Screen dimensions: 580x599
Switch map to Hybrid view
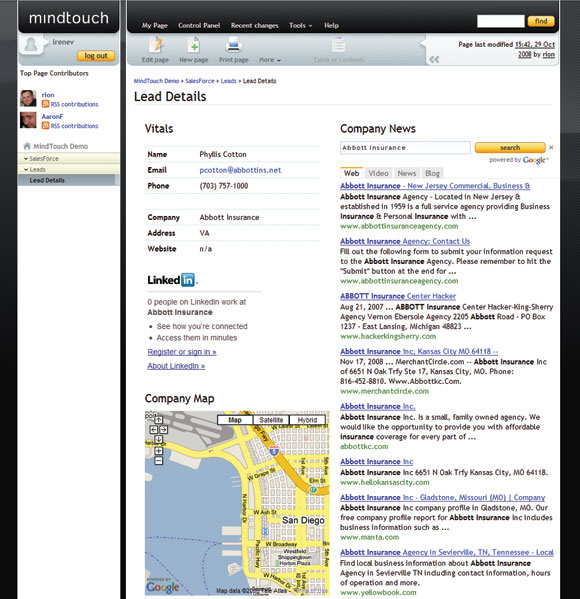pos(307,420)
